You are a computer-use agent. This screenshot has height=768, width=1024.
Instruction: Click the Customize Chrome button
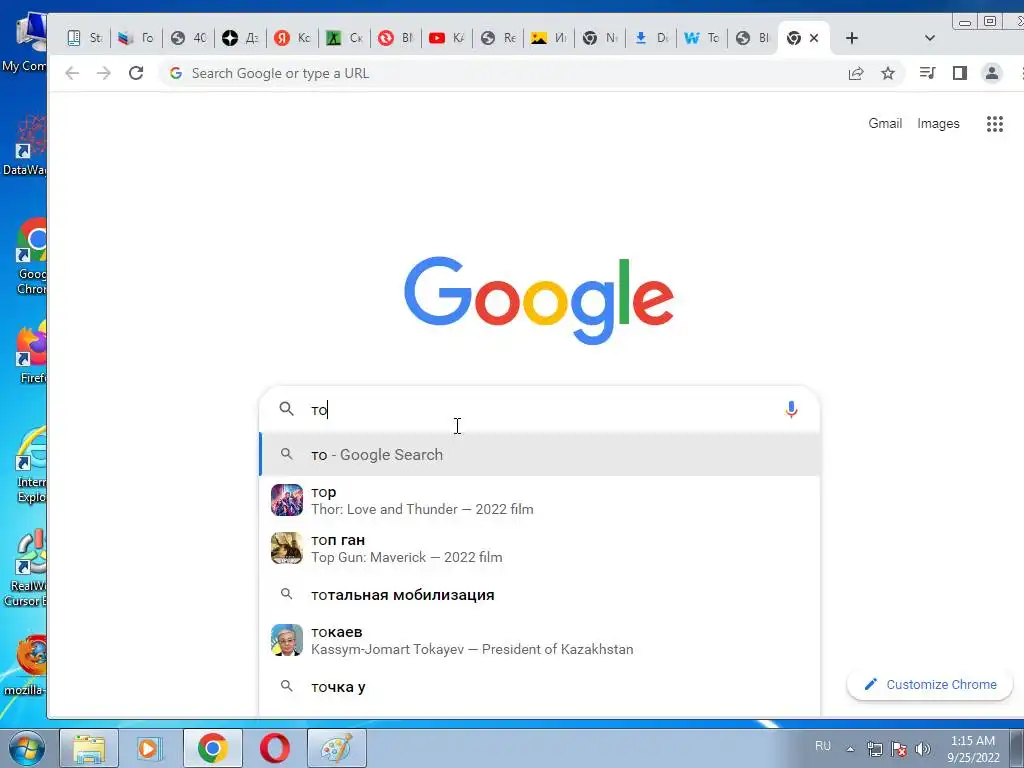point(930,684)
